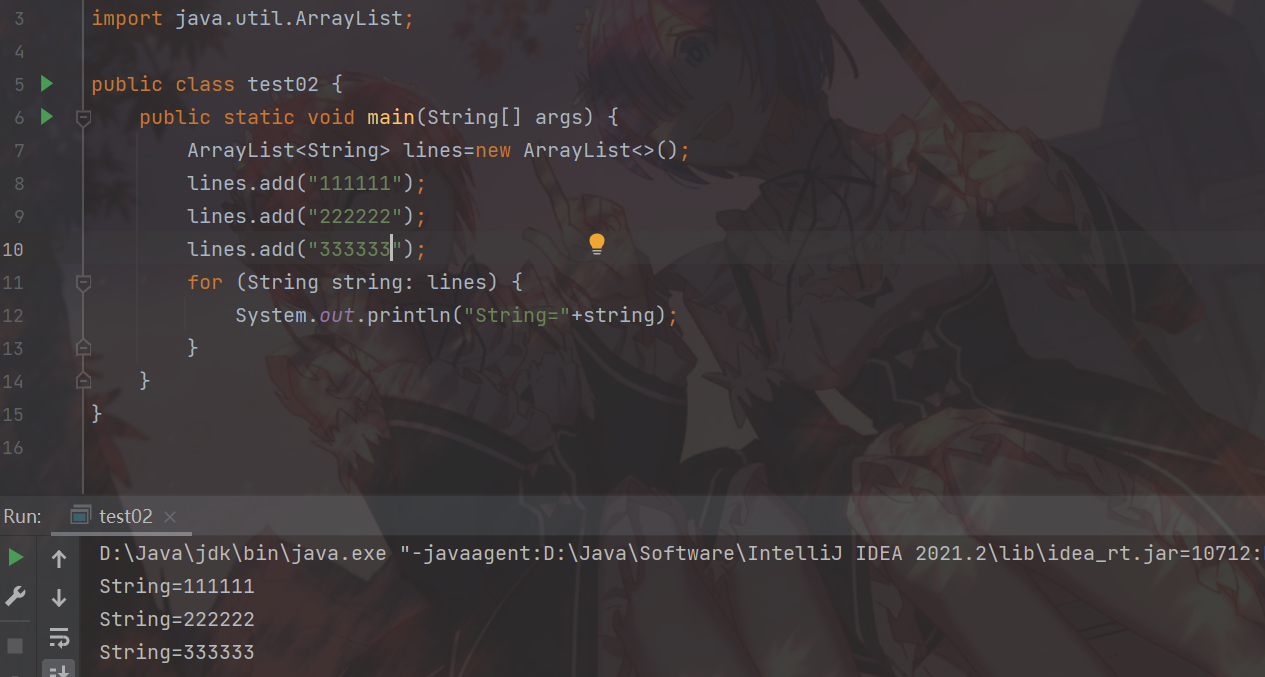Go down the stack trace using the down arrow

pyautogui.click(x=59, y=598)
